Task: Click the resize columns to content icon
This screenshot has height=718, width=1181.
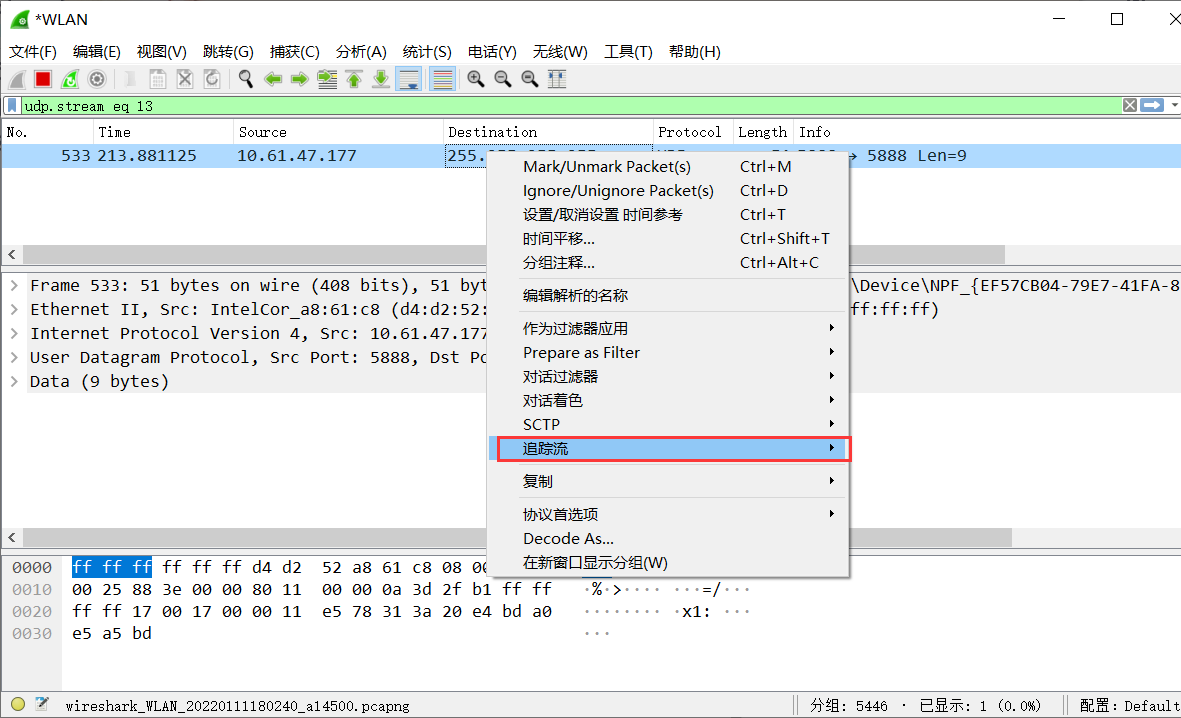Action: coord(557,79)
